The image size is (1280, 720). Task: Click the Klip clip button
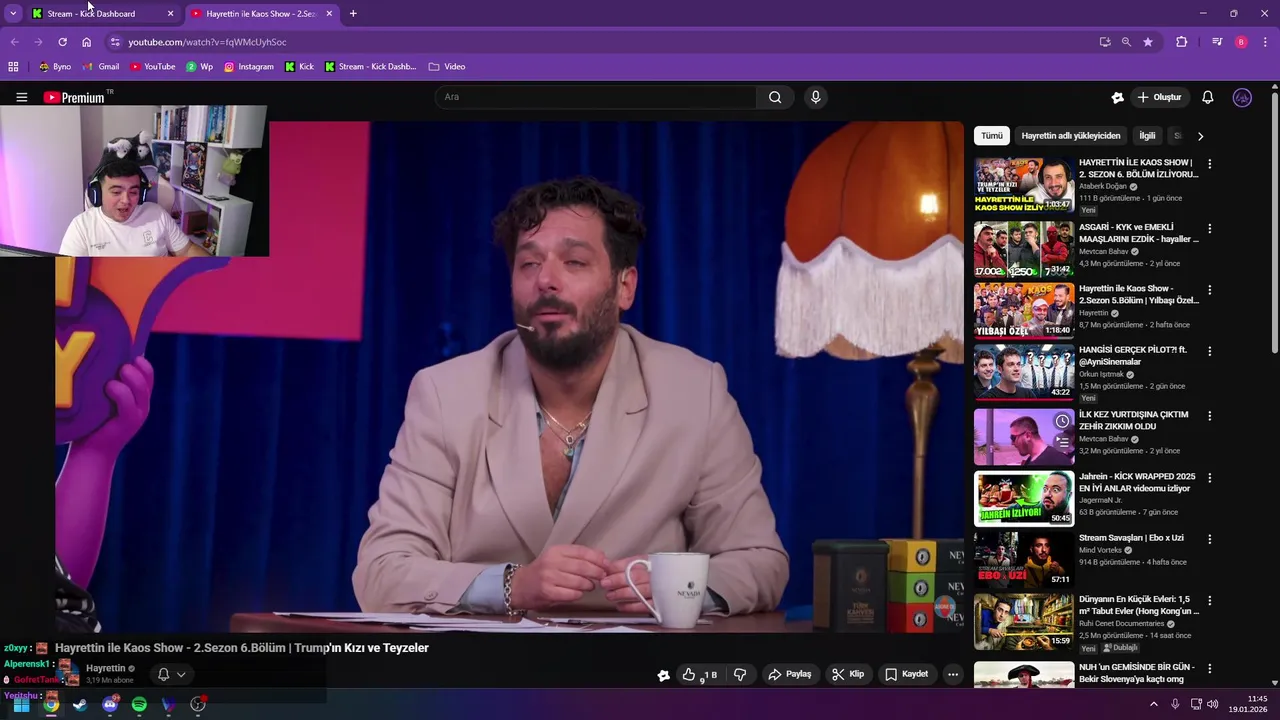pyautogui.click(x=848, y=675)
